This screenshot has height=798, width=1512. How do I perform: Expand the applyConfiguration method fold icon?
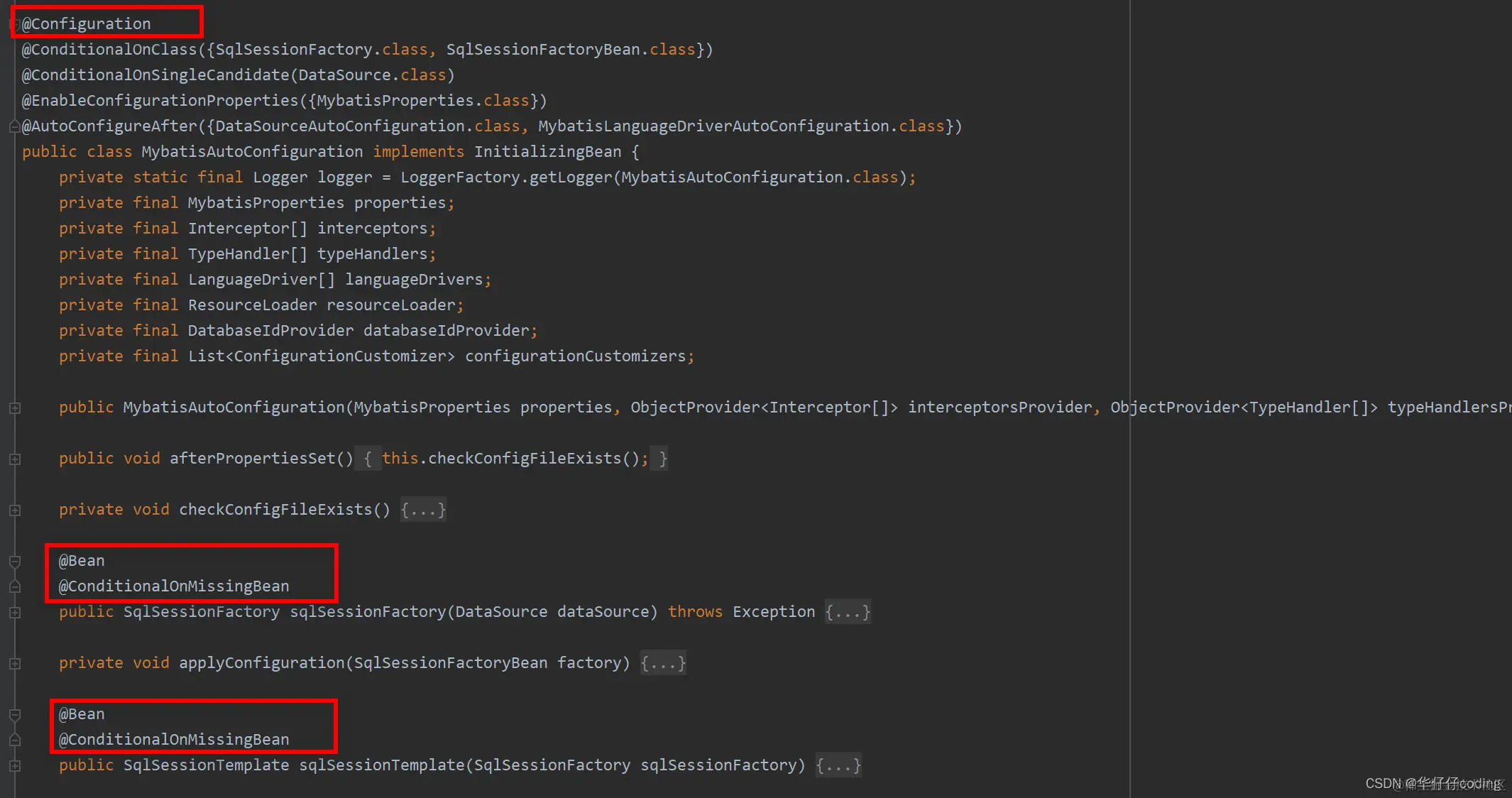[14, 664]
